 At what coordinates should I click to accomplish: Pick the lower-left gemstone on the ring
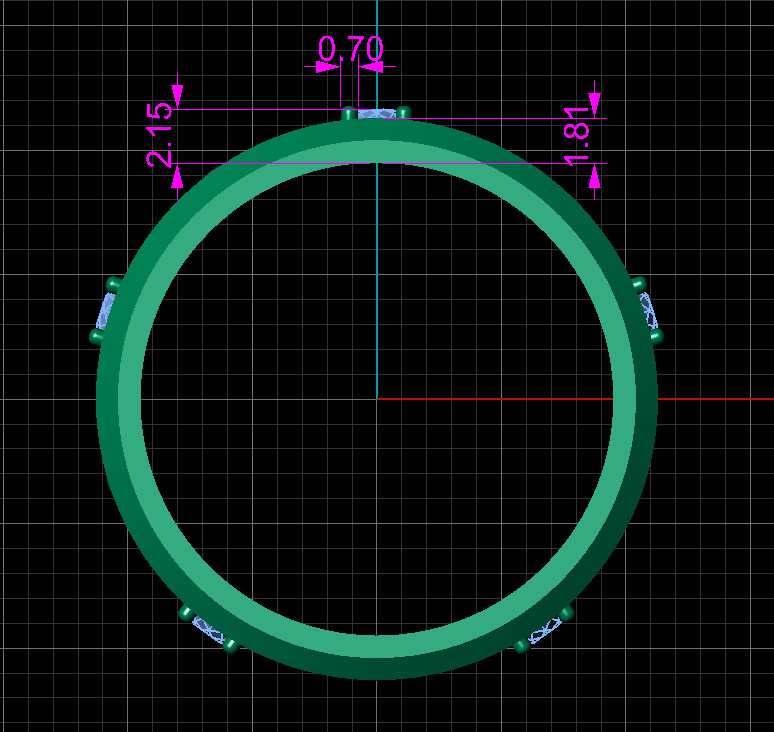point(208,630)
